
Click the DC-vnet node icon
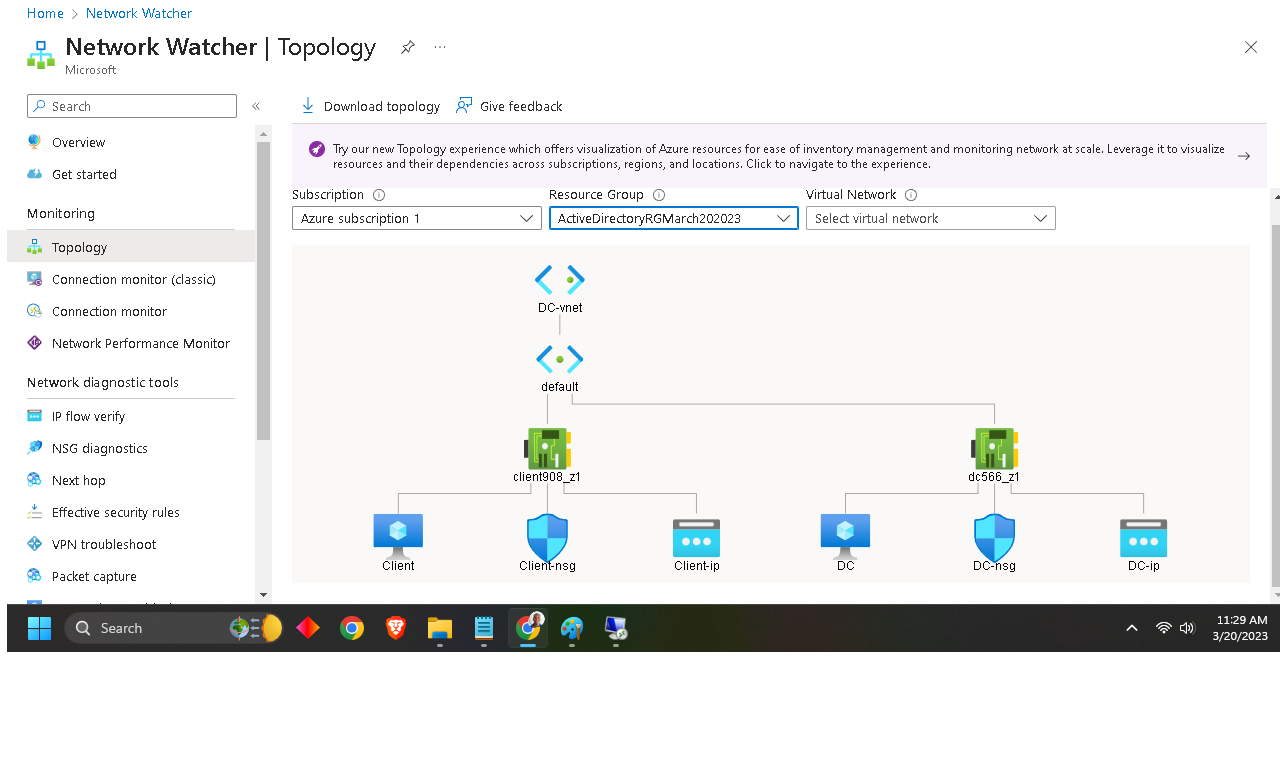[x=560, y=279]
